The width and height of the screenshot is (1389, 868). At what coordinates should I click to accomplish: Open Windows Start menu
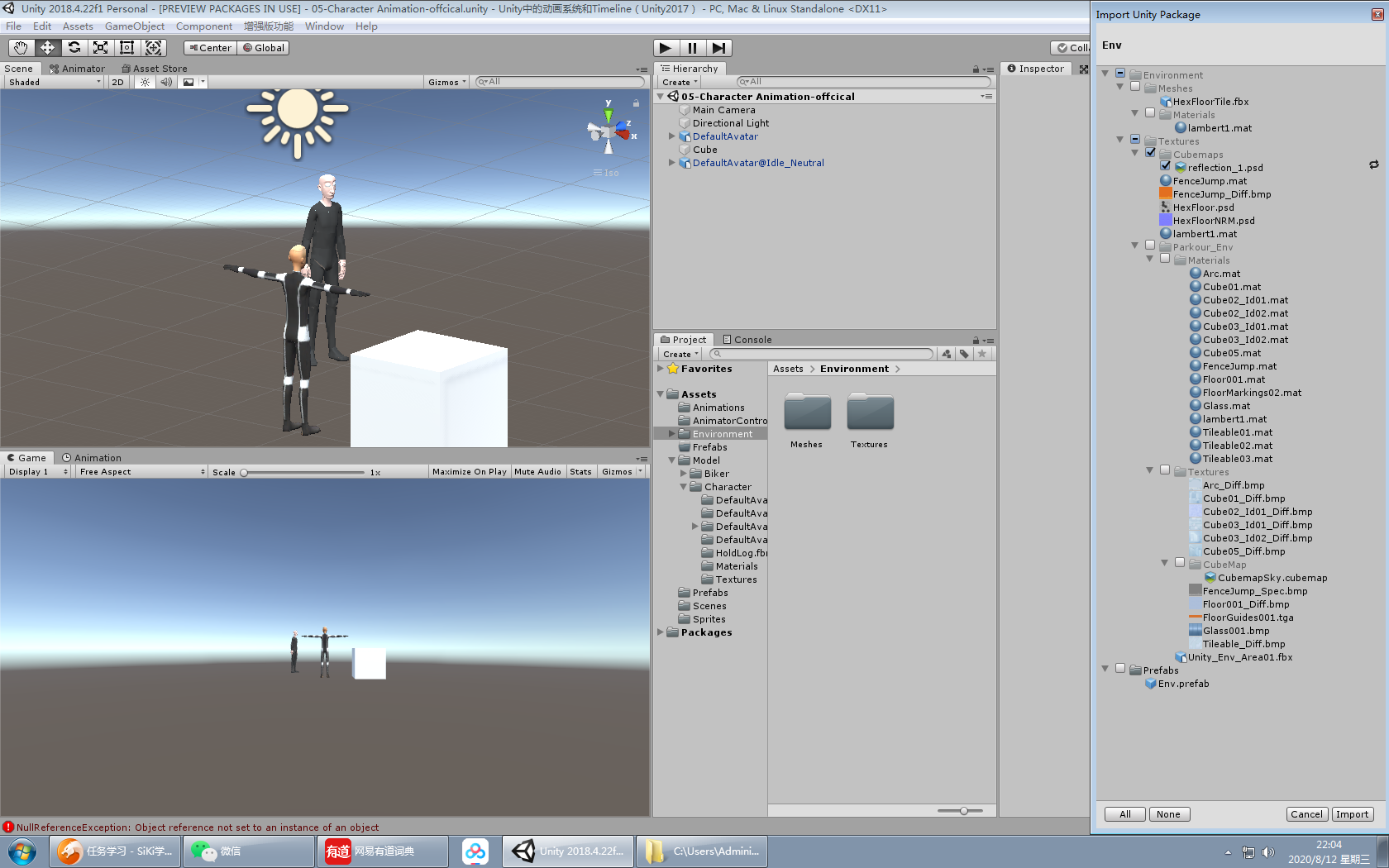[22, 851]
